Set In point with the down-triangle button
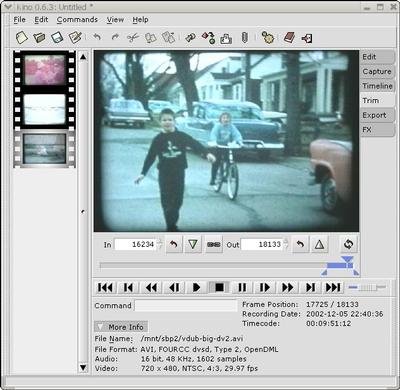This screenshot has width=400, height=390. (x=193, y=244)
